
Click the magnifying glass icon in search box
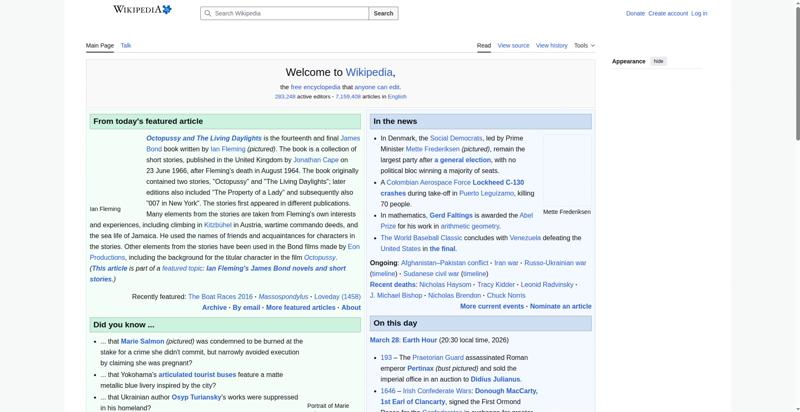[x=207, y=14]
